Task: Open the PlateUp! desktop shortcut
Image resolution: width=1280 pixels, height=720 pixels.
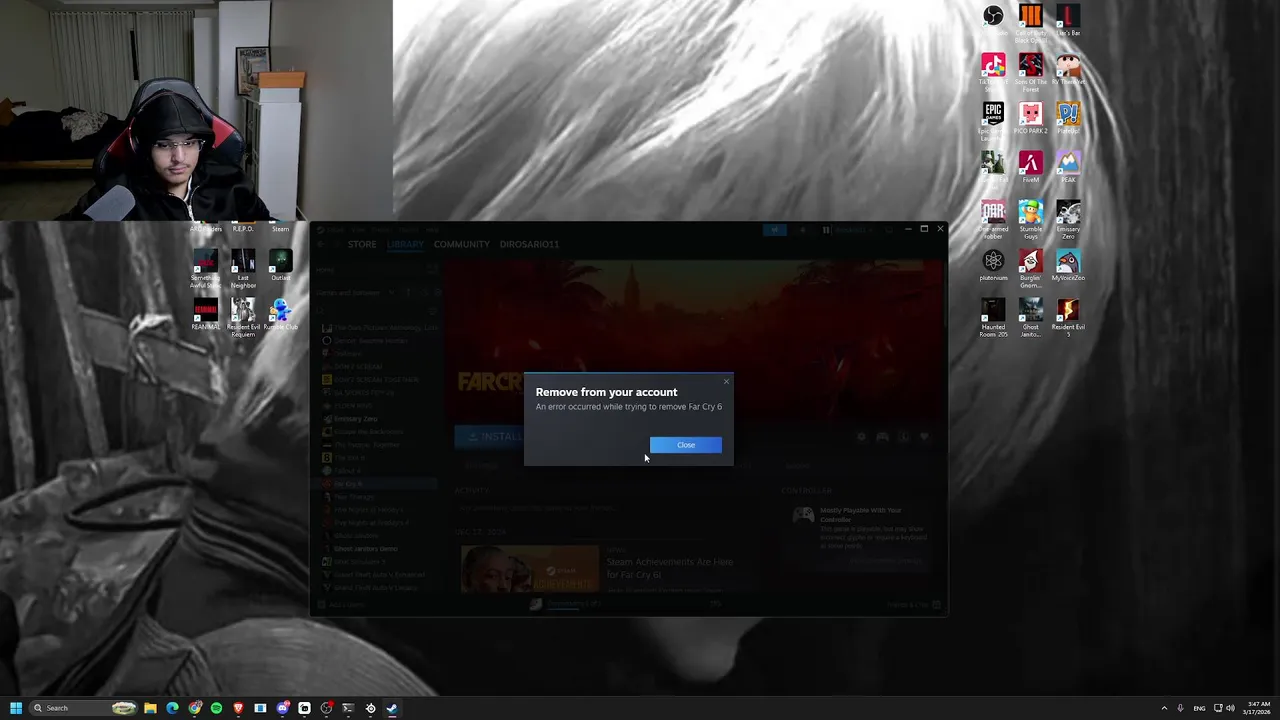Action: (x=1068, y=118)
